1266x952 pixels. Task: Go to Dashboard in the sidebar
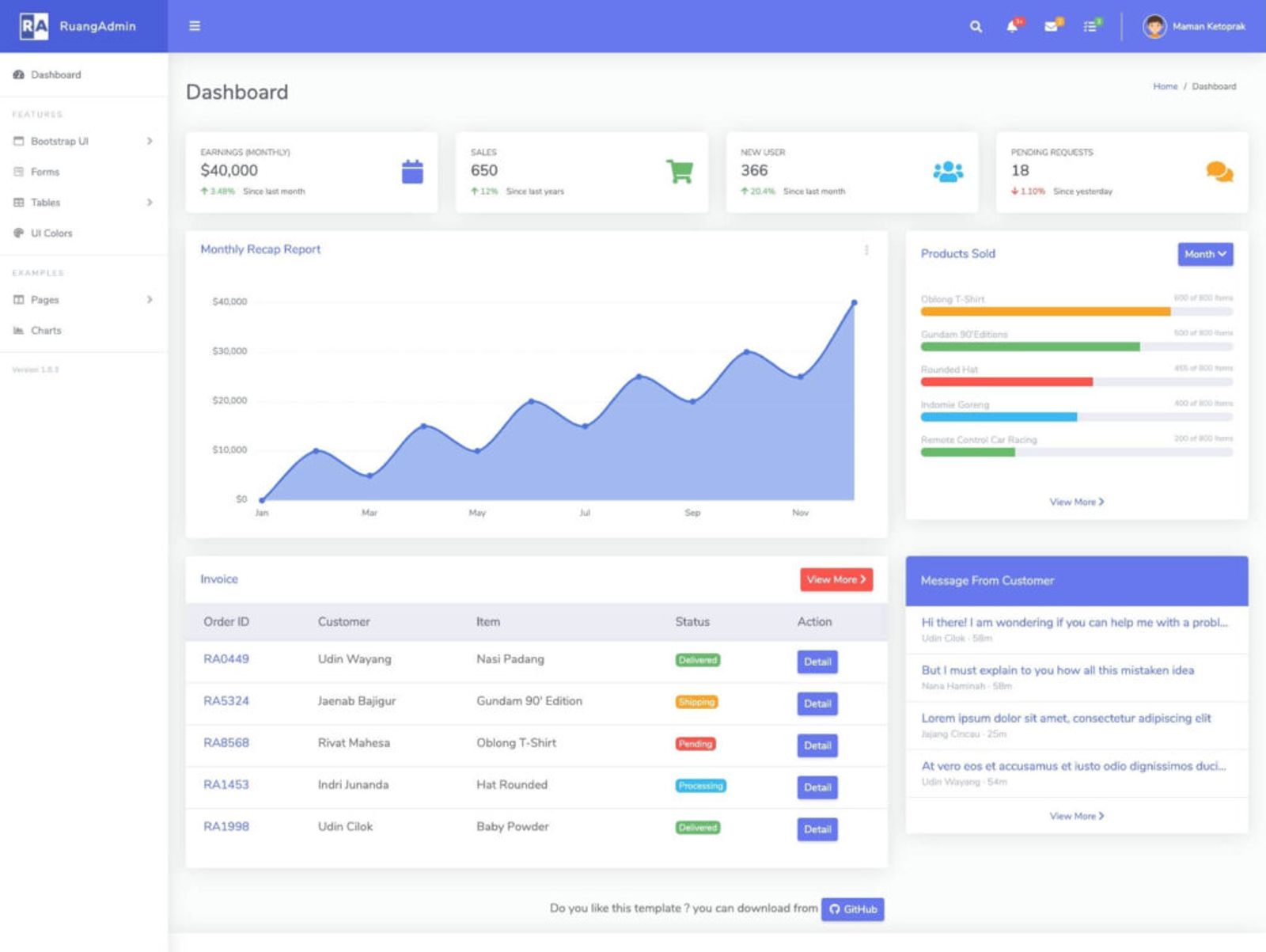(84, 74)
